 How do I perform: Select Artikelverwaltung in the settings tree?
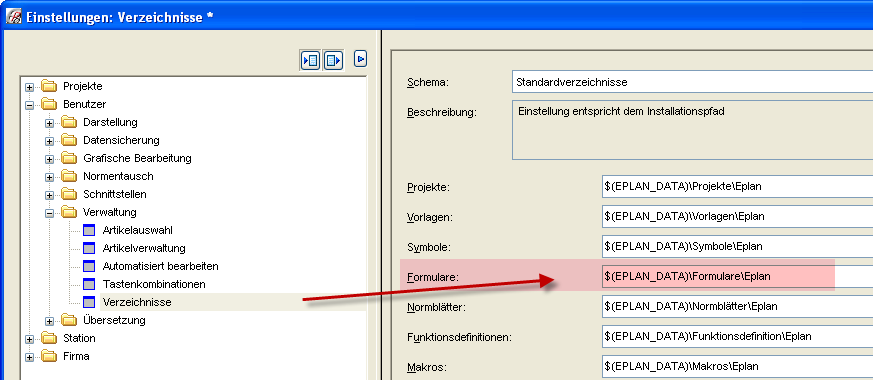(144, 248)
